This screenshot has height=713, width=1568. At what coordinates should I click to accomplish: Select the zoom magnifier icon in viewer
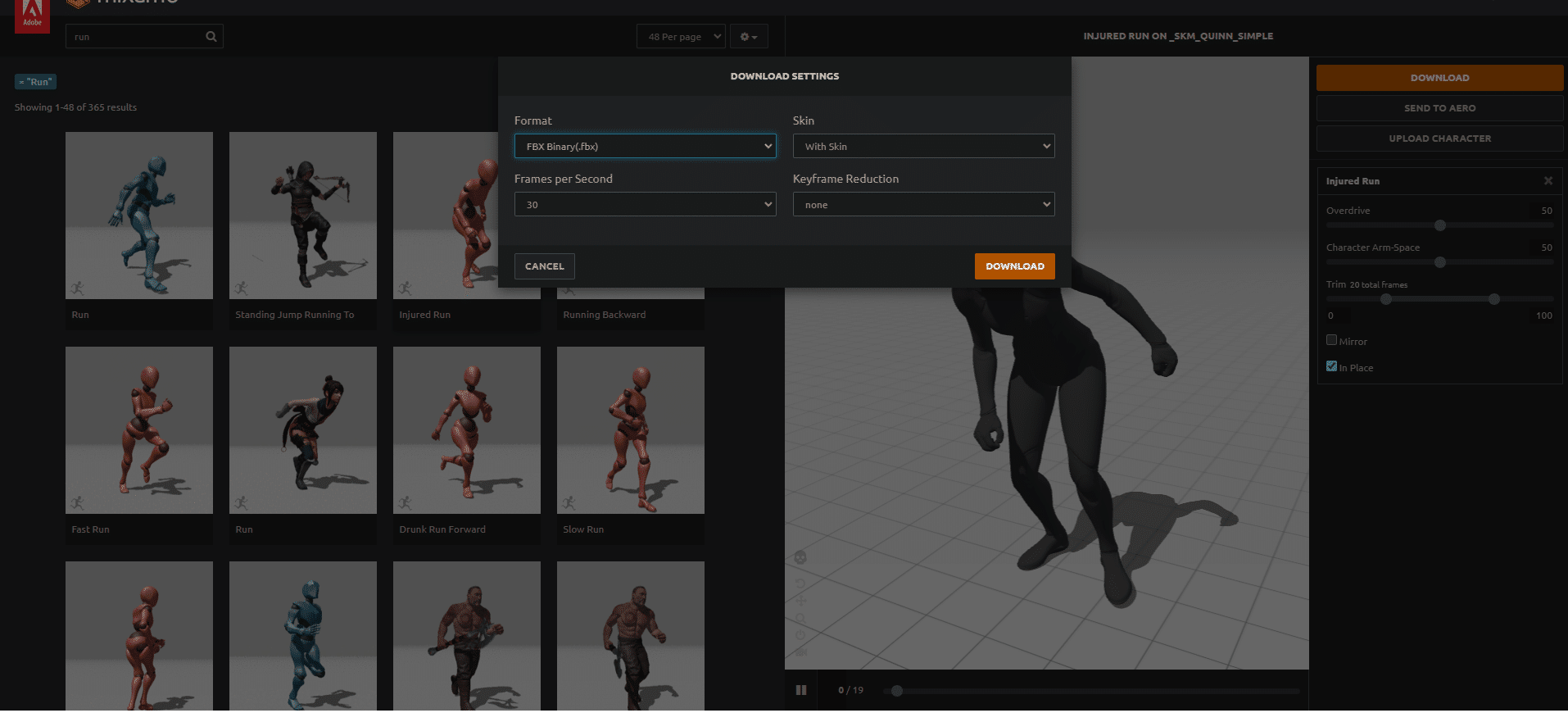point(800,618)
